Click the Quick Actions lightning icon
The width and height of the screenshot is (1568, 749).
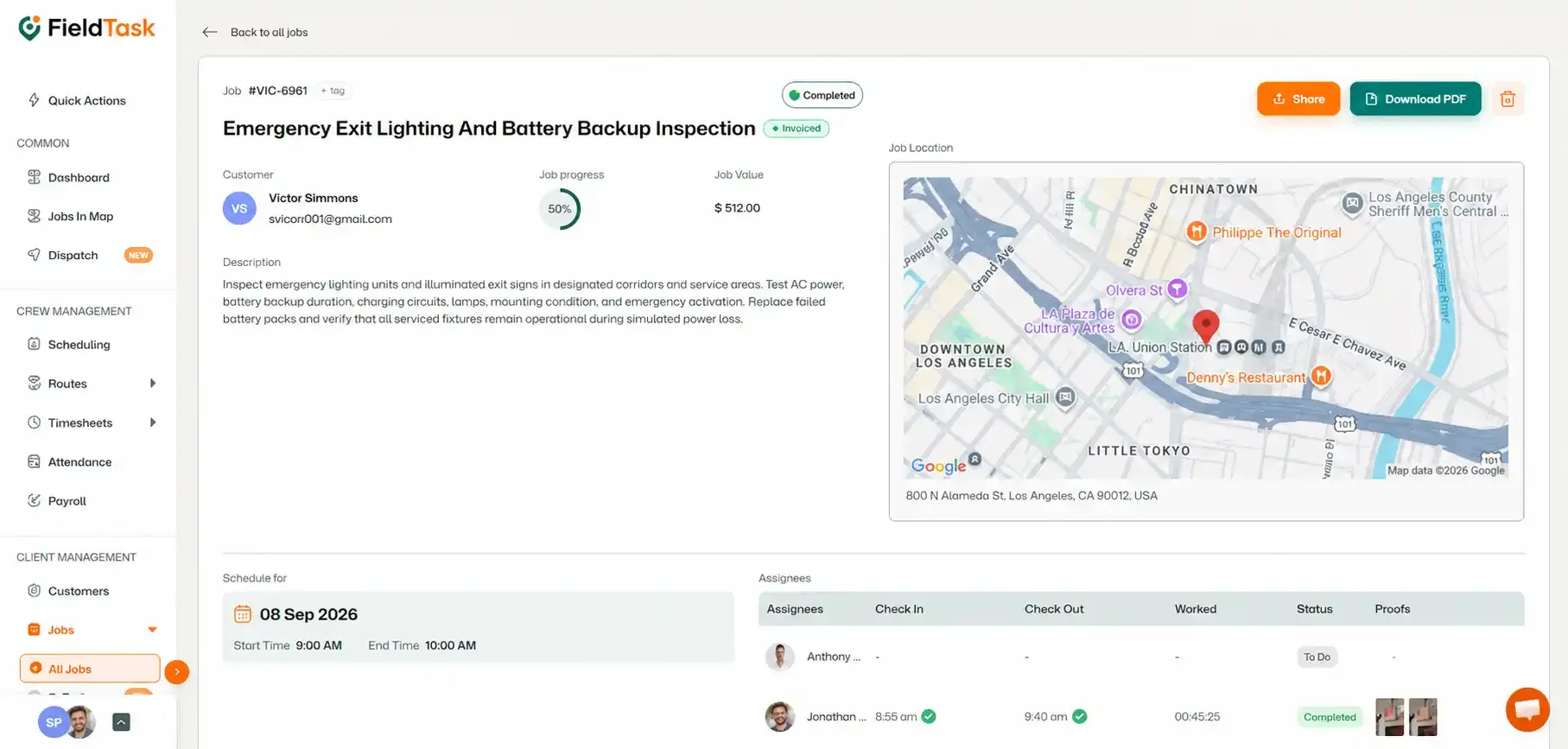(x=34, y=100)
